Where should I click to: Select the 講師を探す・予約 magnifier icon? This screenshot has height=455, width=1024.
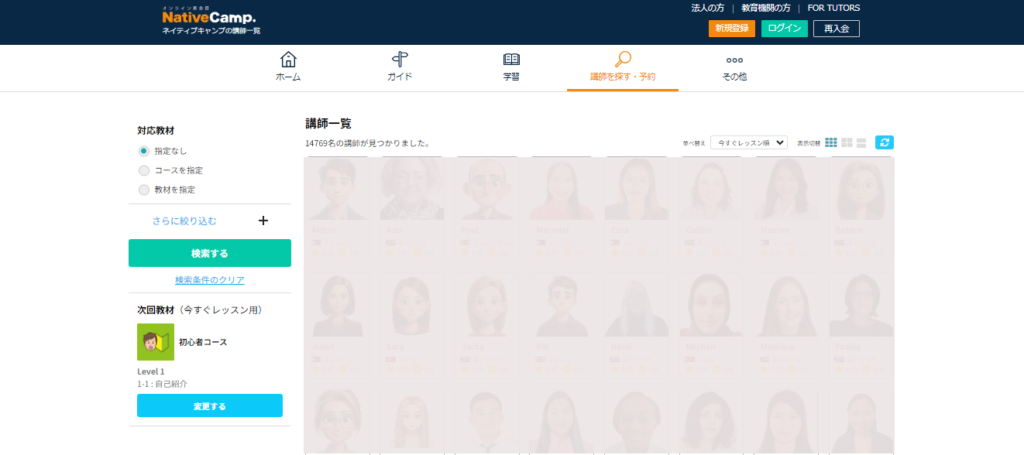pos(623,59)
